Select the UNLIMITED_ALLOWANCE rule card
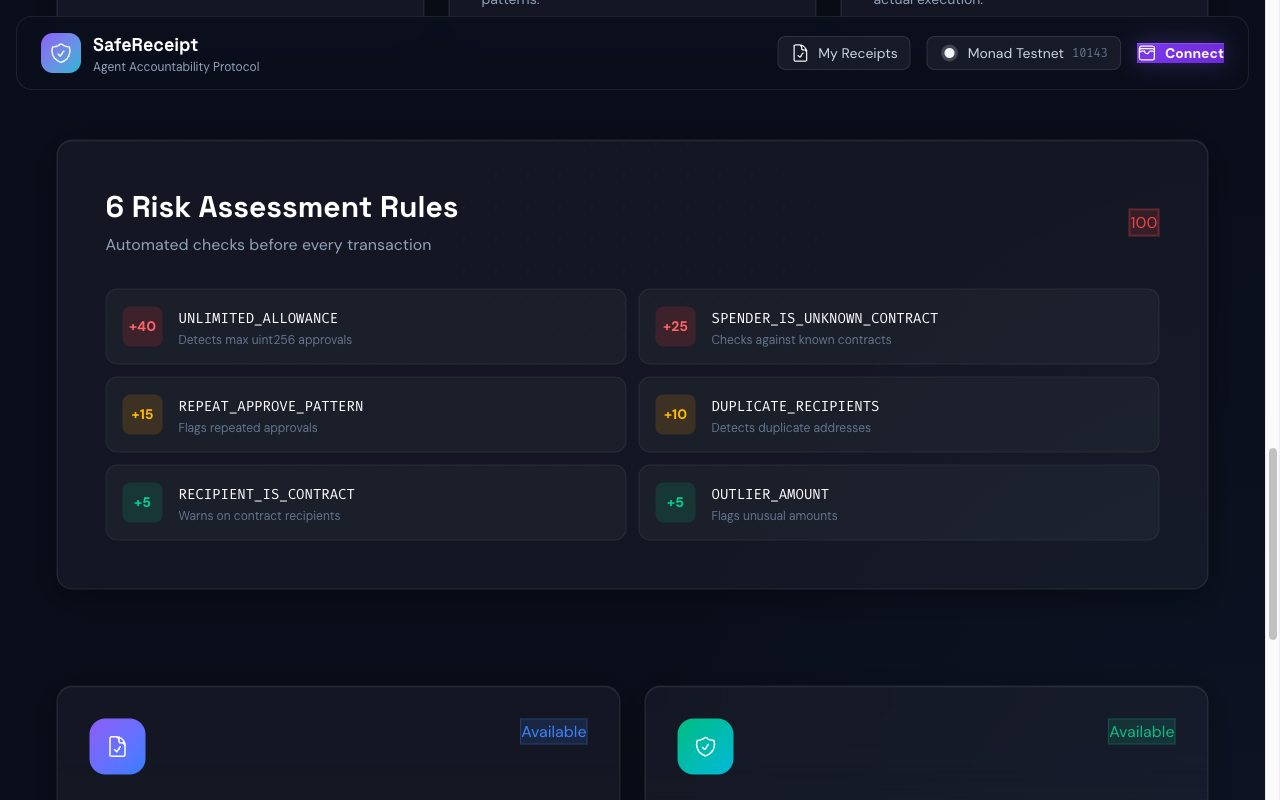The width and height of the screenshot is (1280, 800). [366, 327]
